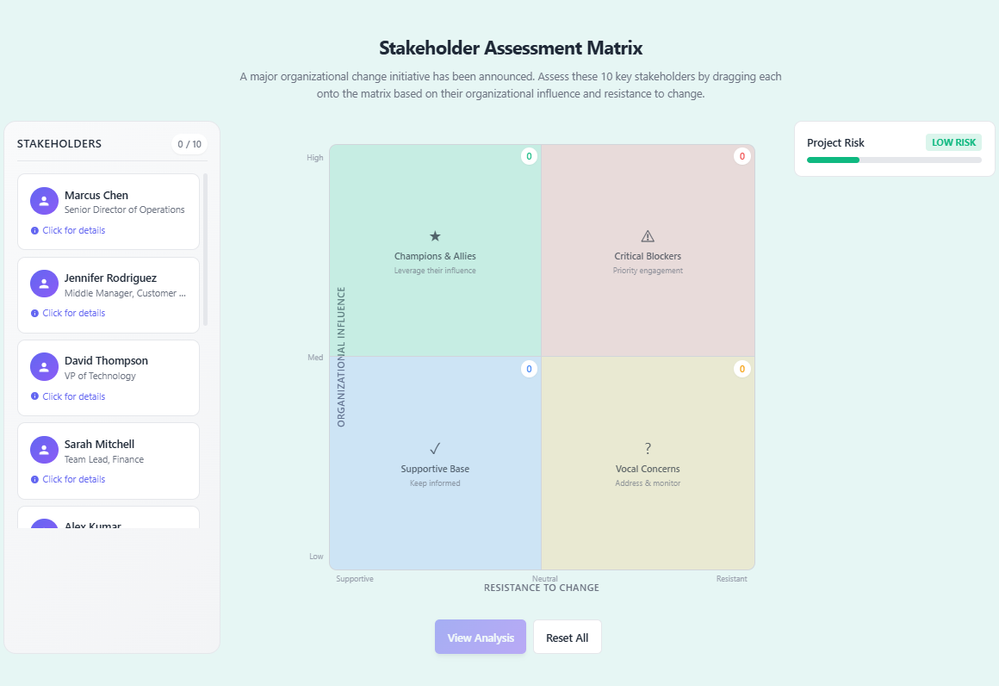Click Jennifer Rodriguez's avatar icon
Viewport: 999px width, 686px height.
(44, 284)
